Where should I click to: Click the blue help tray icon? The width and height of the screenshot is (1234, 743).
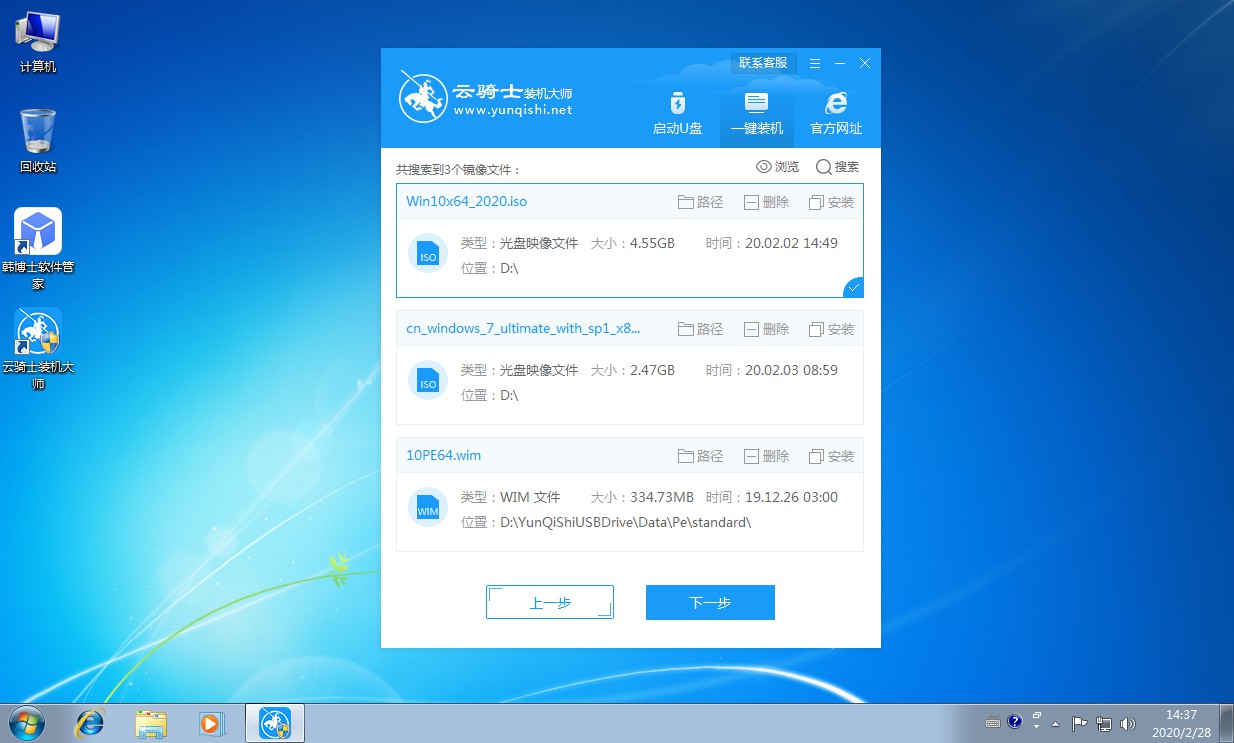(x=1014, y=721)
